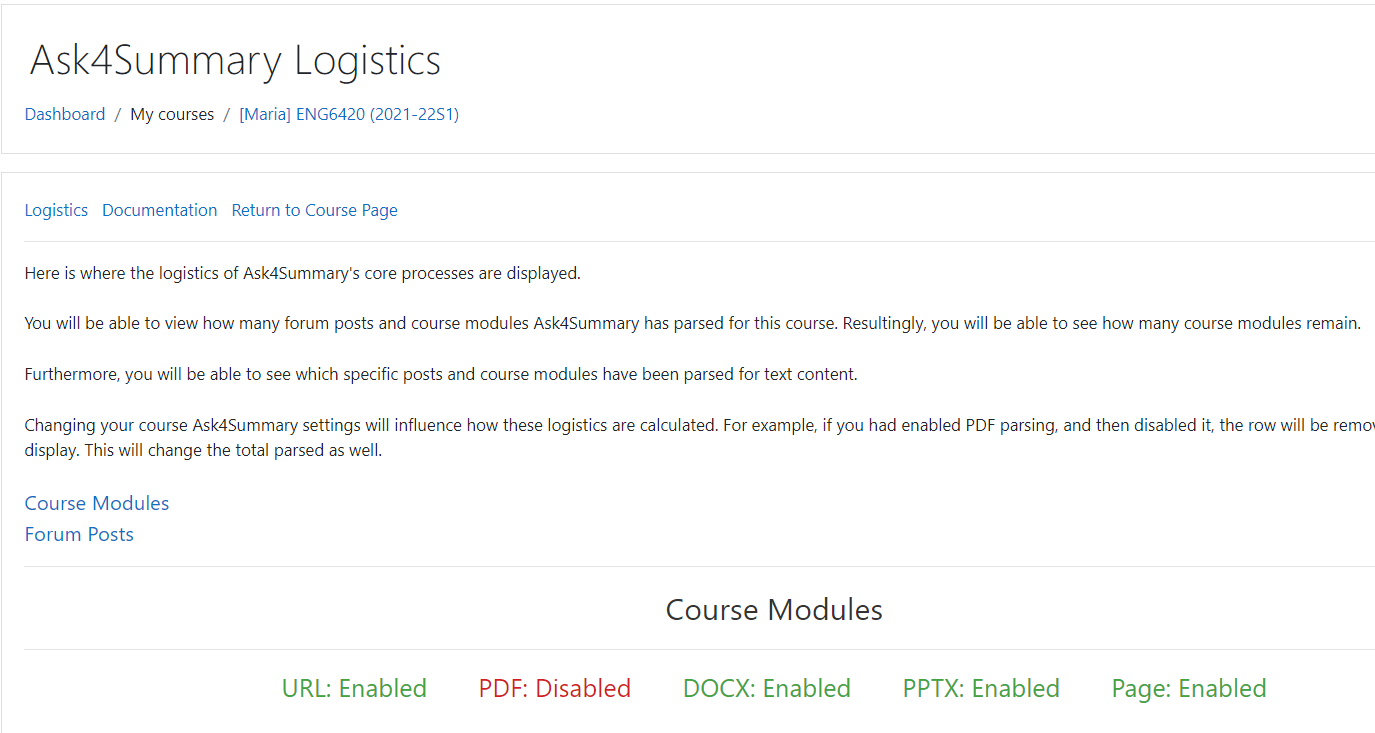Click the My courses breadcrumb item
Image resolution: width=1375 pixels, height=733 pixels.
pos(172,114)
